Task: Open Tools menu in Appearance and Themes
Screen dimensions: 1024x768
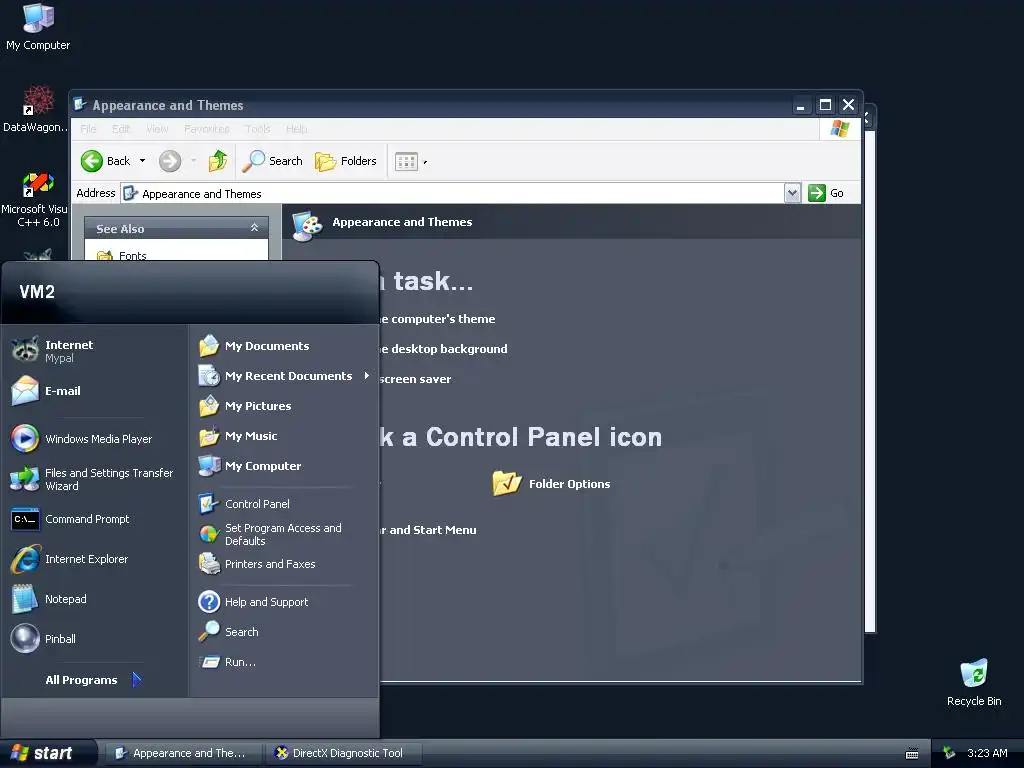Action: 258,129
